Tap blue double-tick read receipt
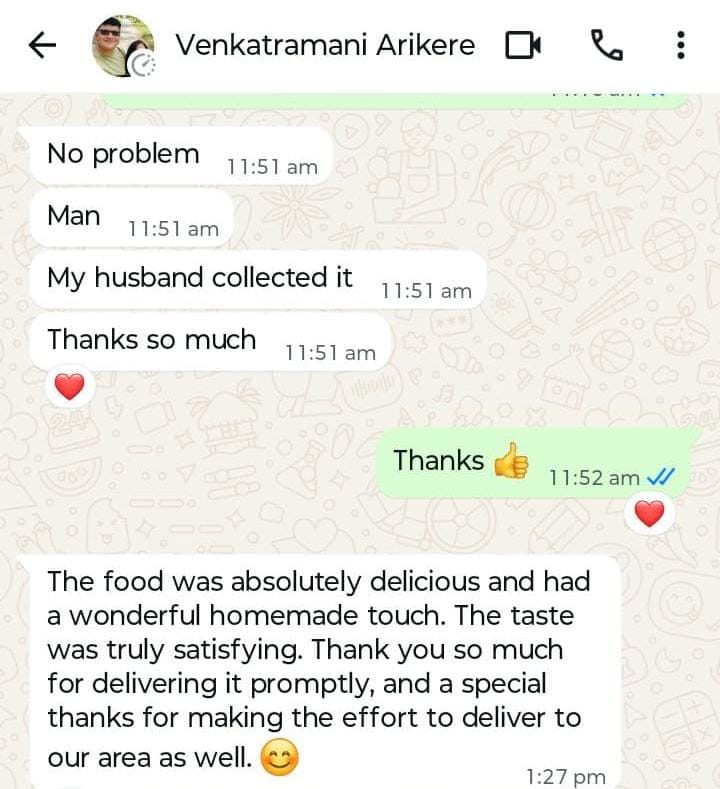The image size is (720, 789). coord(660,477)
